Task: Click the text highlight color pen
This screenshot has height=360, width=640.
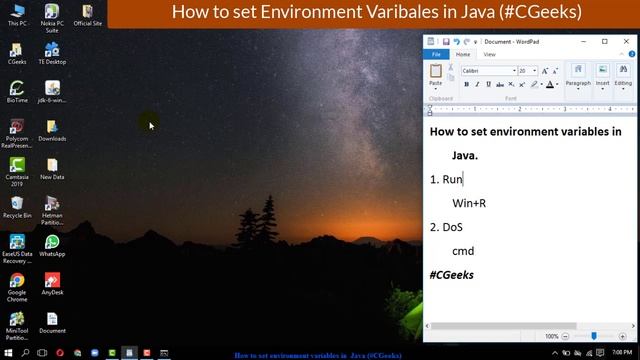Action: (x=534, y=84)
